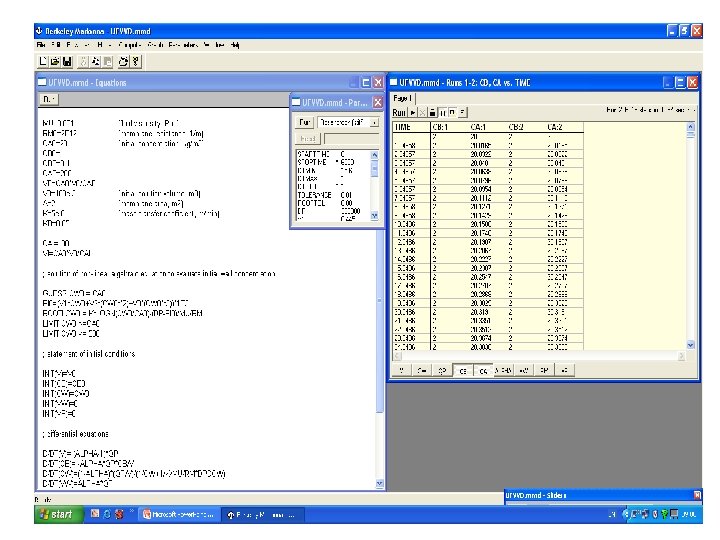Click the UFWD.mmd - Sliders window title bar
720x540 pixels.
[599, 495]
